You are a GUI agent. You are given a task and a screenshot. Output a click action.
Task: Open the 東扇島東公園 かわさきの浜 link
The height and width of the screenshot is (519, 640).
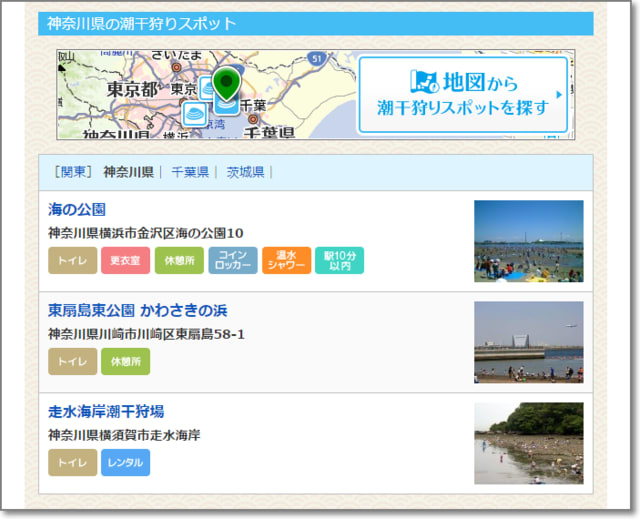137,310
